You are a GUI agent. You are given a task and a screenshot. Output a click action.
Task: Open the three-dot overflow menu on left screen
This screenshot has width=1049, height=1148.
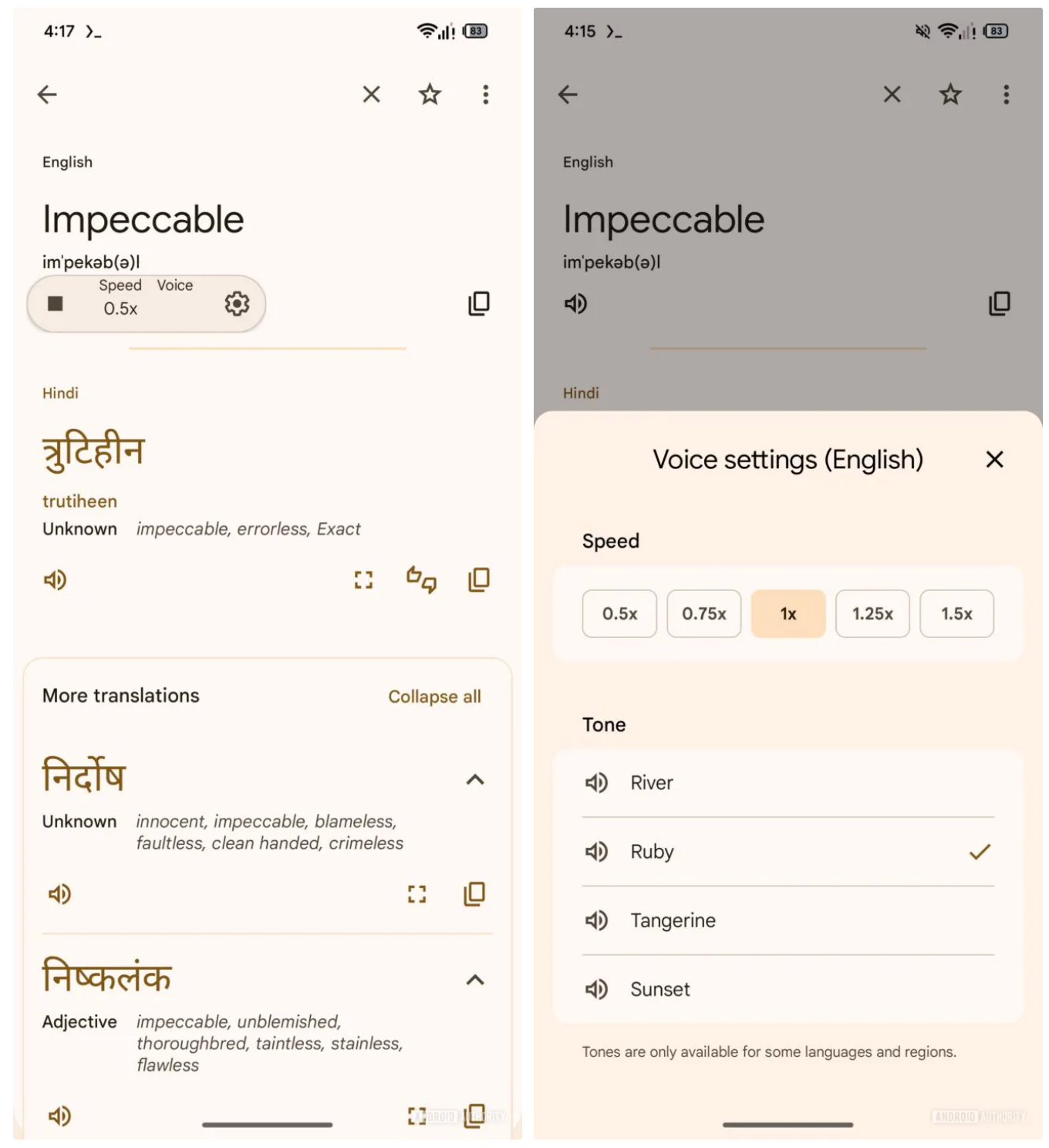(x=485, y=95)
